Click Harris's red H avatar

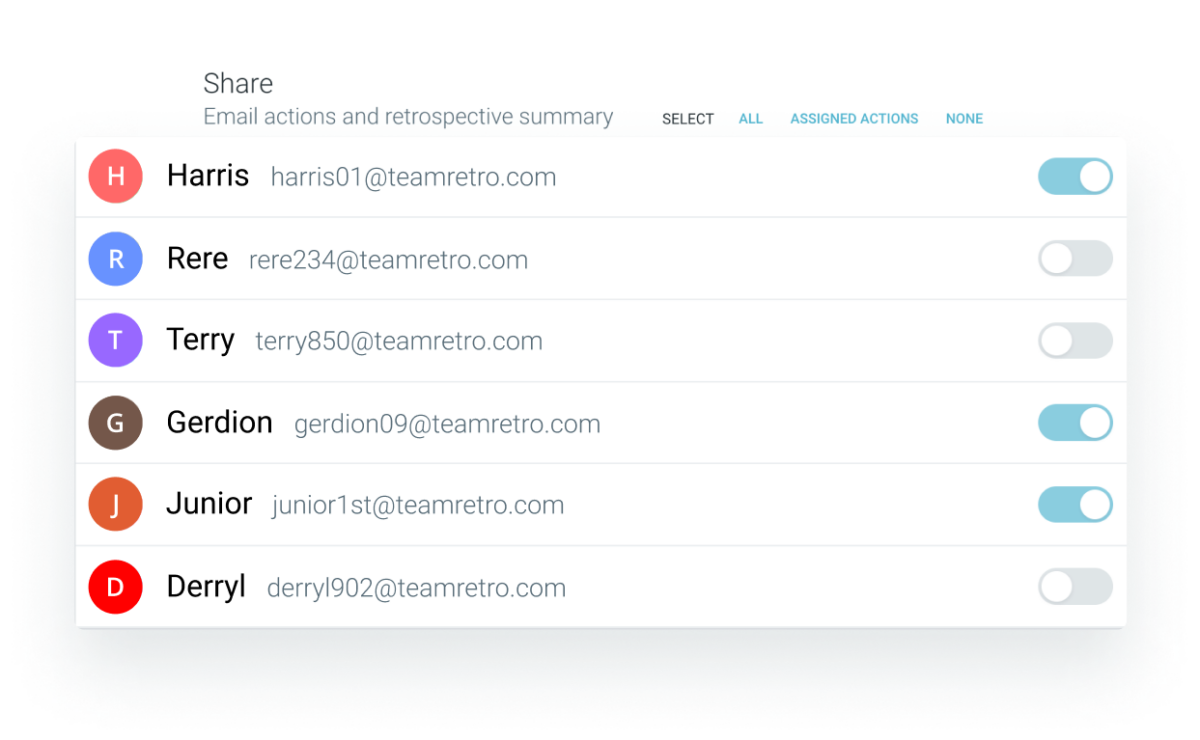[116, 176]
